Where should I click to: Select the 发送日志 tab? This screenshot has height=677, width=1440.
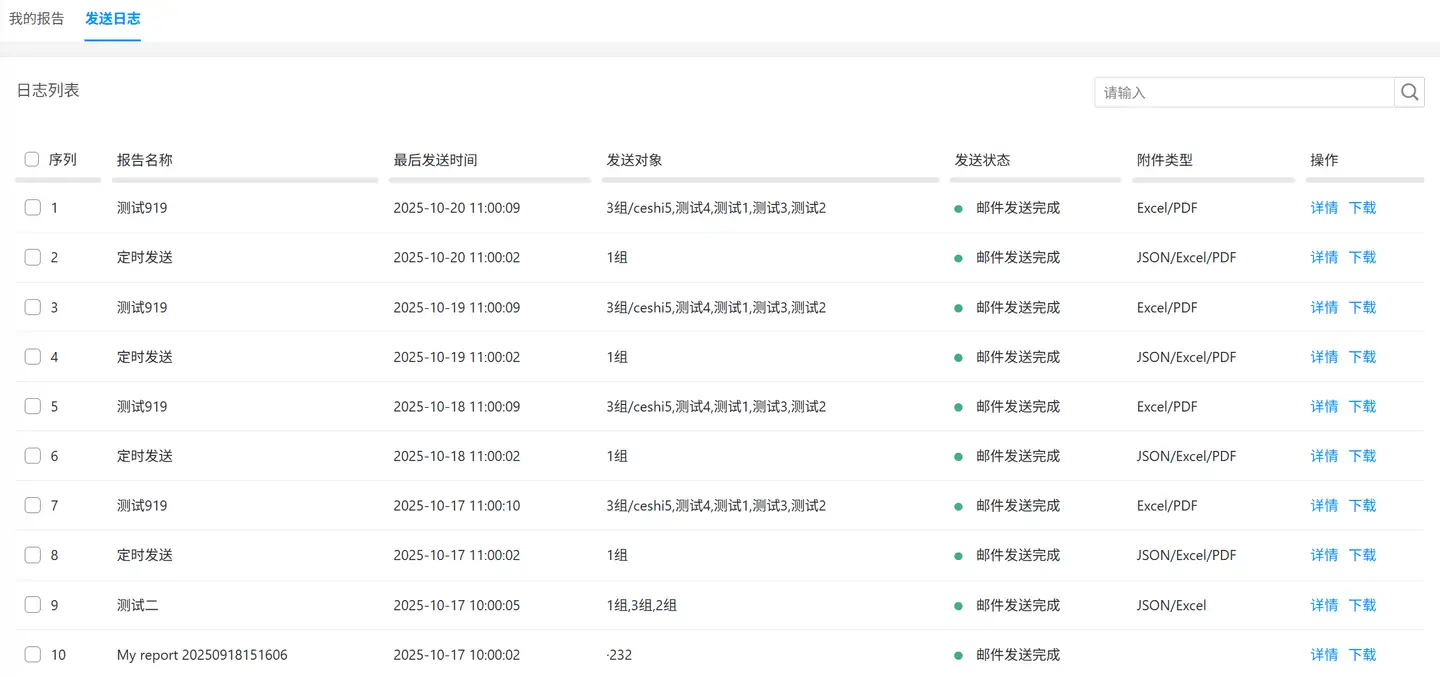[113, 19]
